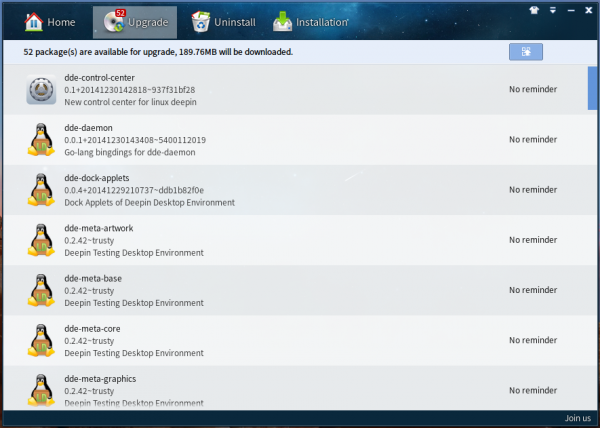Click version 0.0.1+20141230143408~5400112019
Image resolution: width=600 pixels, height=428 pixels.
135,140
